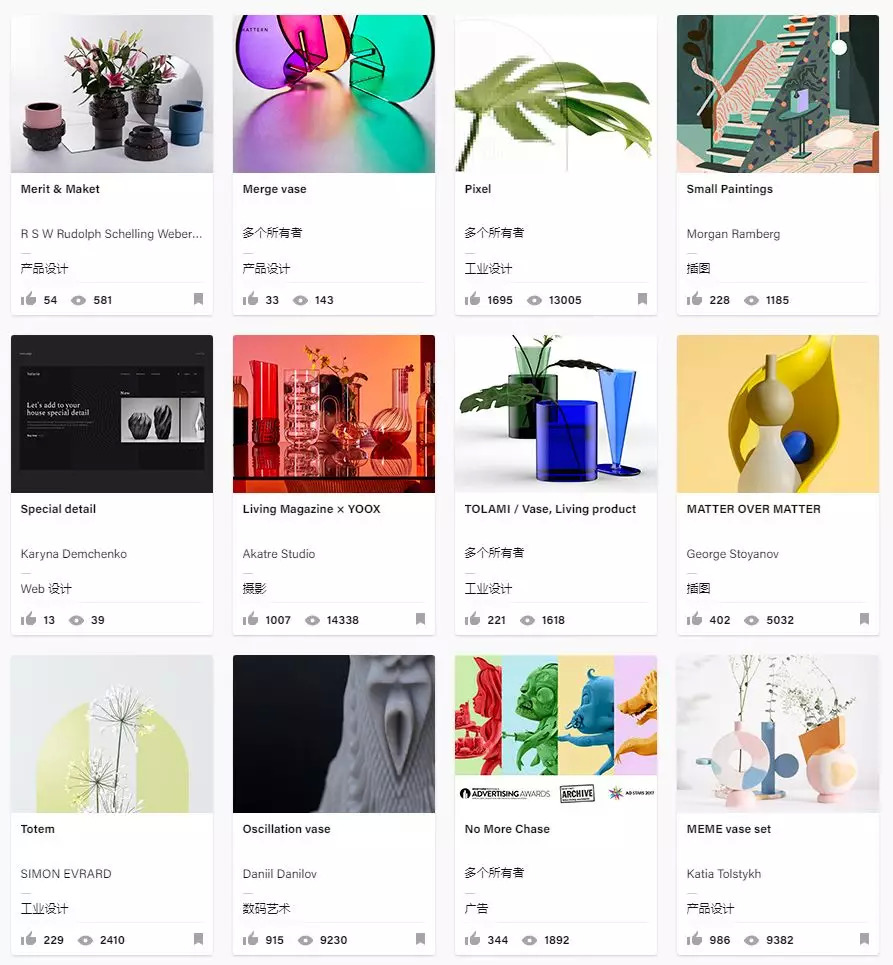Open Karyna Demchenko's profile link

point(74,554)
